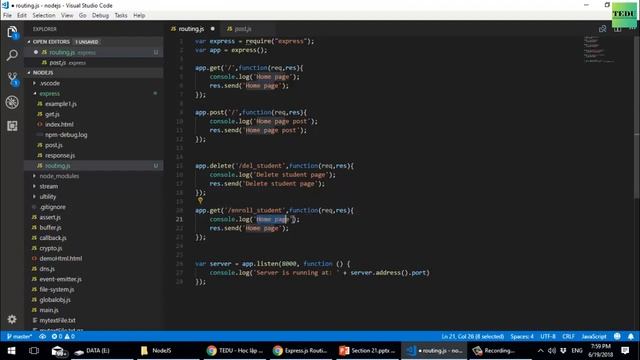Image resolution: width=640 pixels, height=360 pixels.
Task: Collapse the express folder
Action: [x=49, y=93]
